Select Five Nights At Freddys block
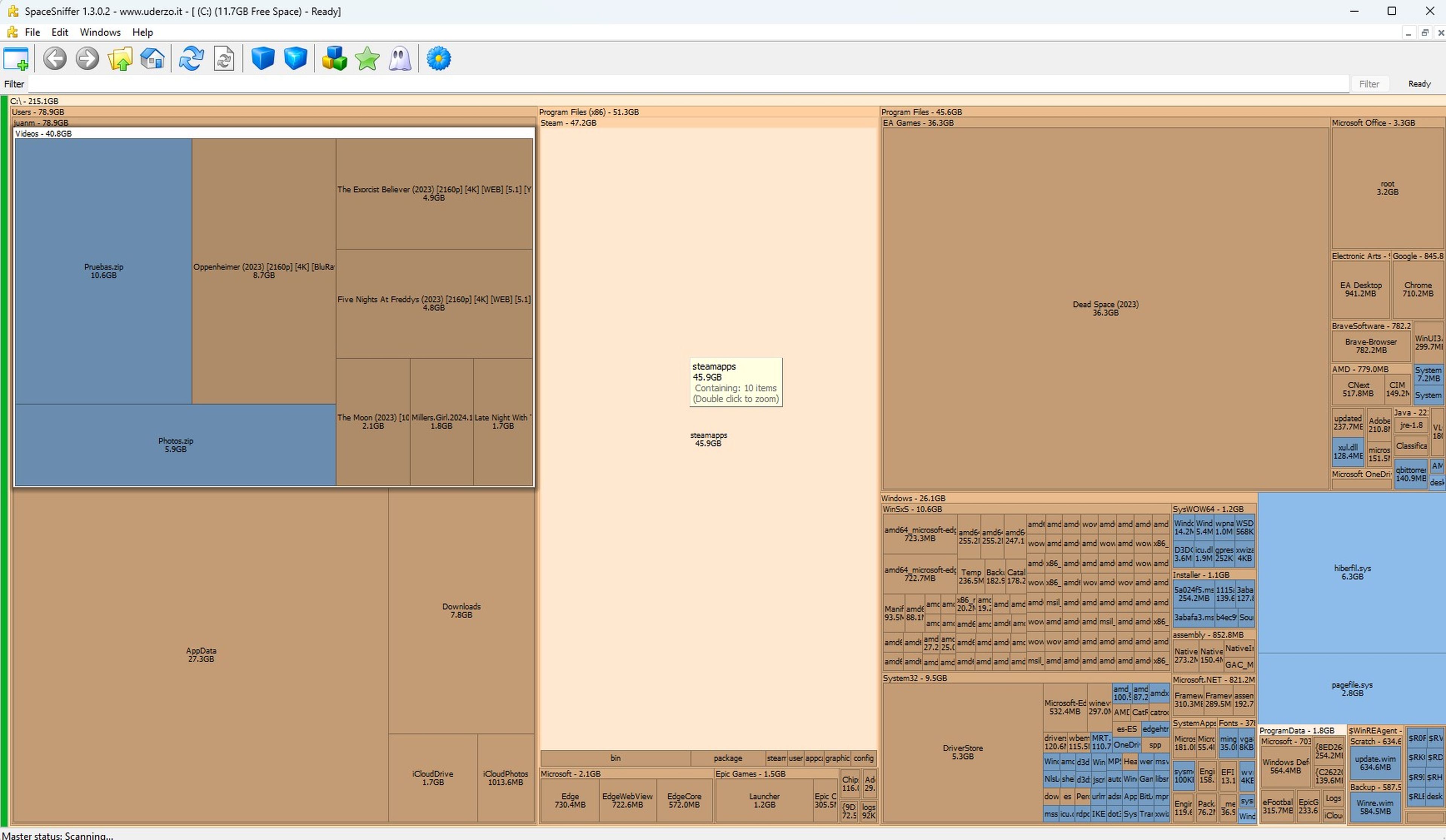 435,303
